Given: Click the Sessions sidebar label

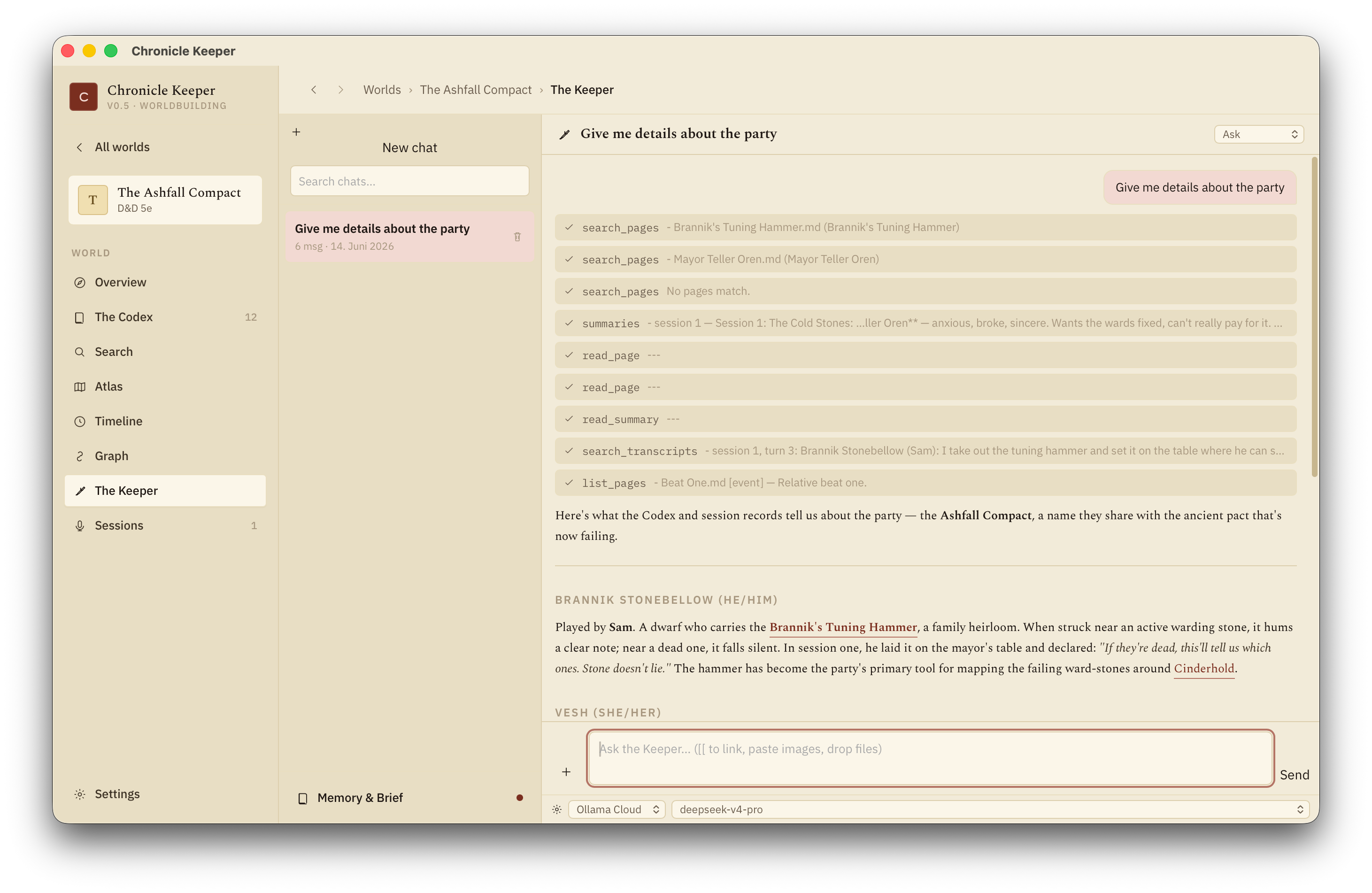Looking at the screenshot, I should (x=119, y=526).
